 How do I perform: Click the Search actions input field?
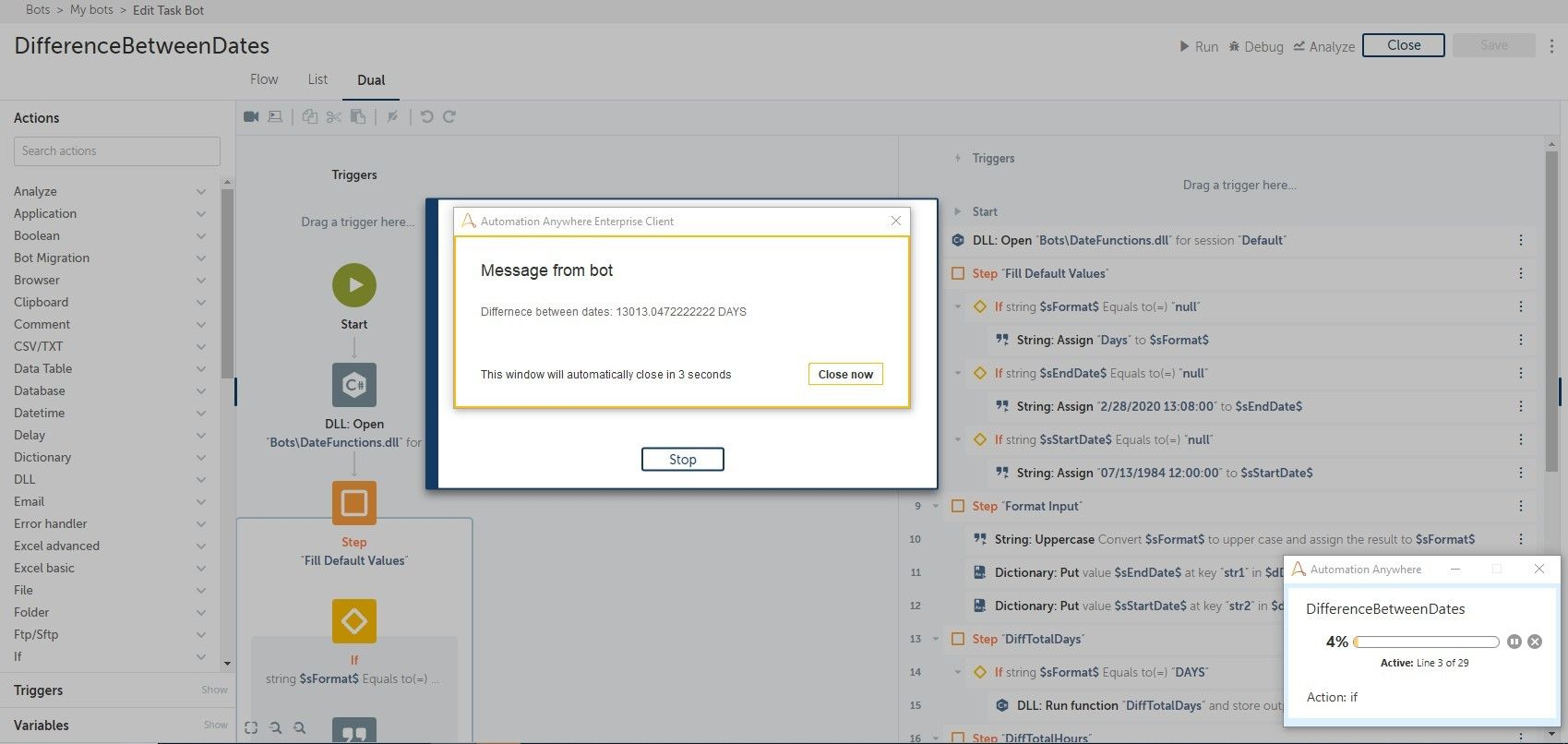point(117,151)
